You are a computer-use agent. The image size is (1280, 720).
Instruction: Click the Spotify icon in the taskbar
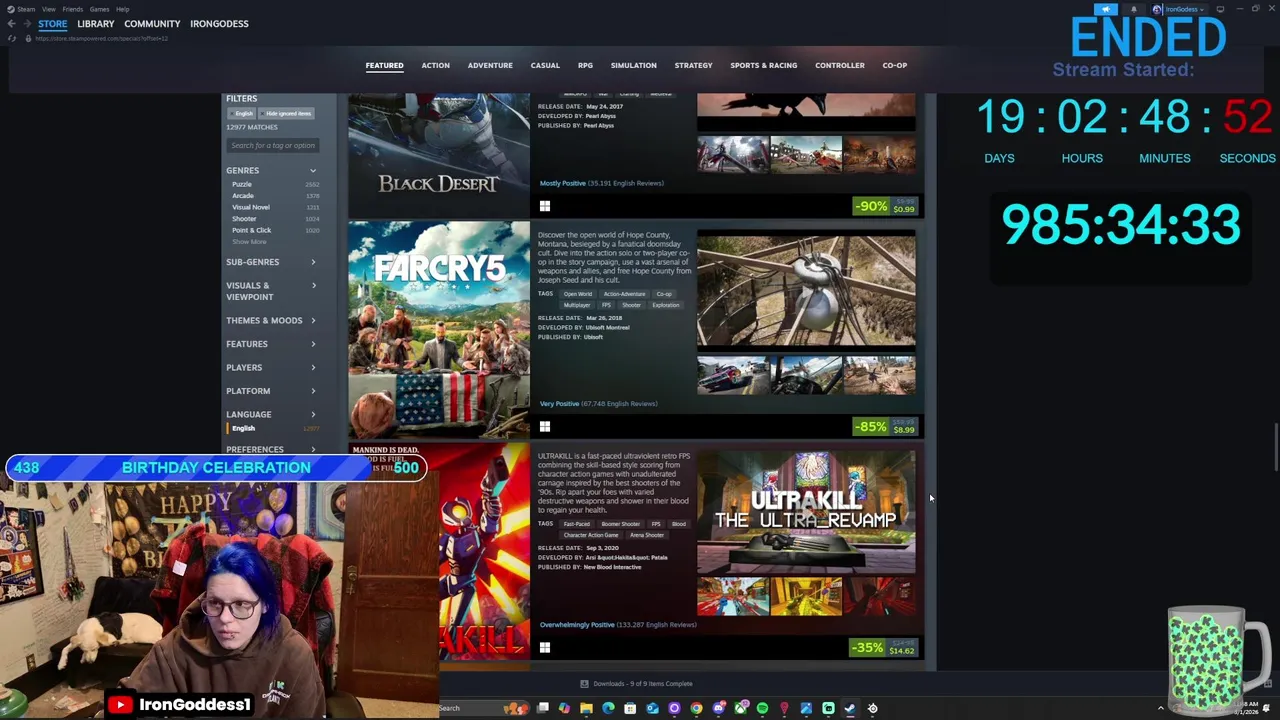click(762, 708)
